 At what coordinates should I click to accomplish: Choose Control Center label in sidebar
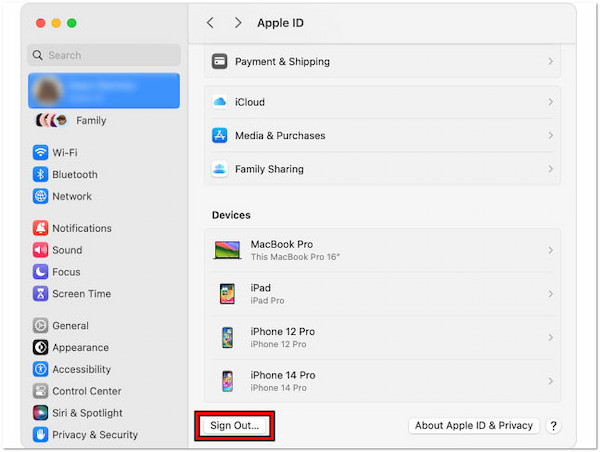coord(87,391)
